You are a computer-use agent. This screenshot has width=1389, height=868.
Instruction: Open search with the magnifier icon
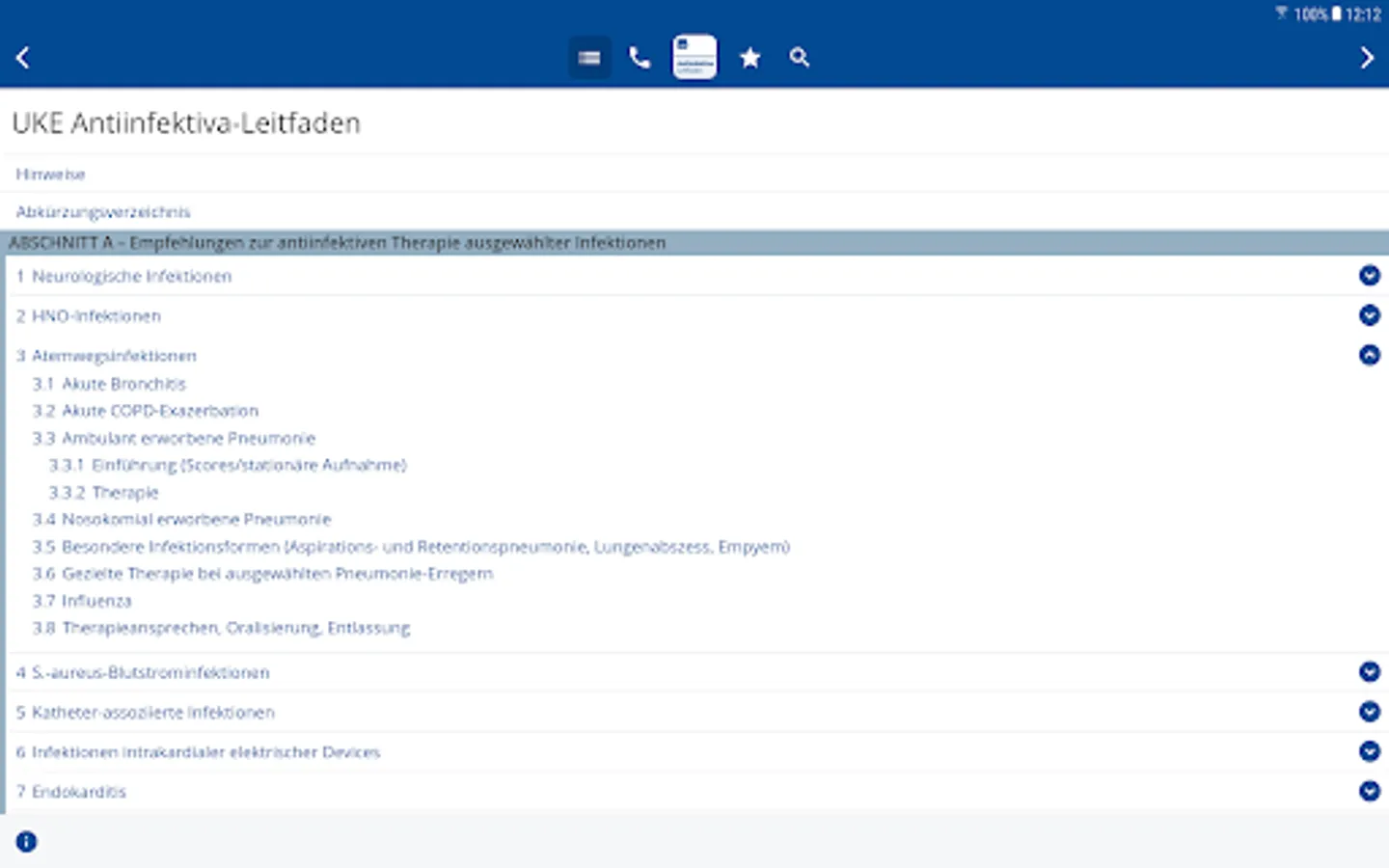click(800, 58)
